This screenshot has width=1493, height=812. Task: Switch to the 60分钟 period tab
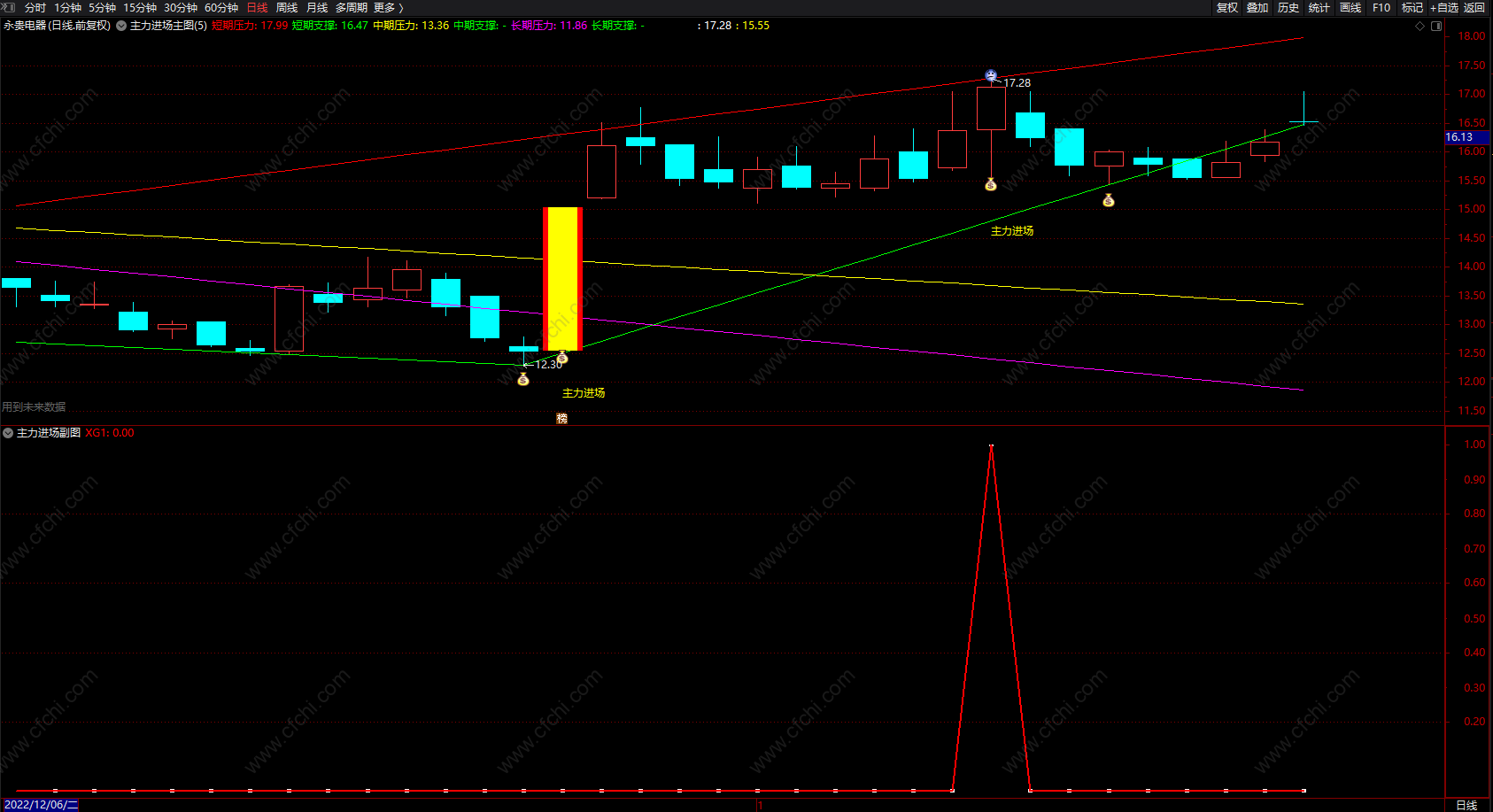tap(221, 7)
